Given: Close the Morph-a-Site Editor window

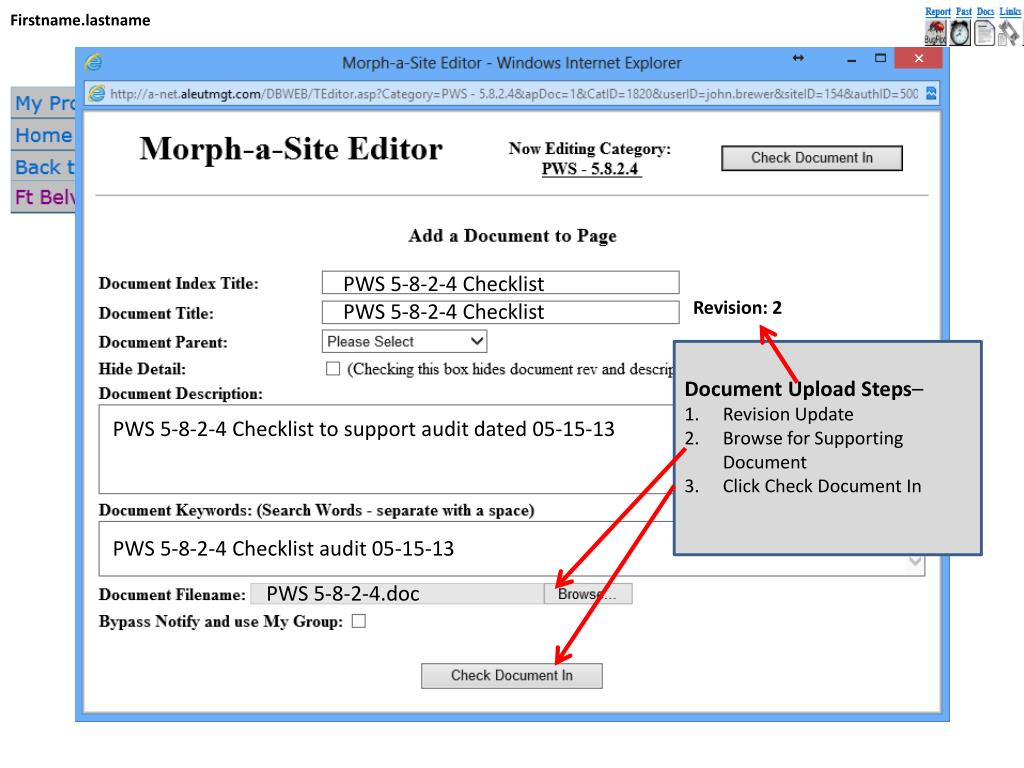Looking at the screenshot, I should [x=919, y=58].
